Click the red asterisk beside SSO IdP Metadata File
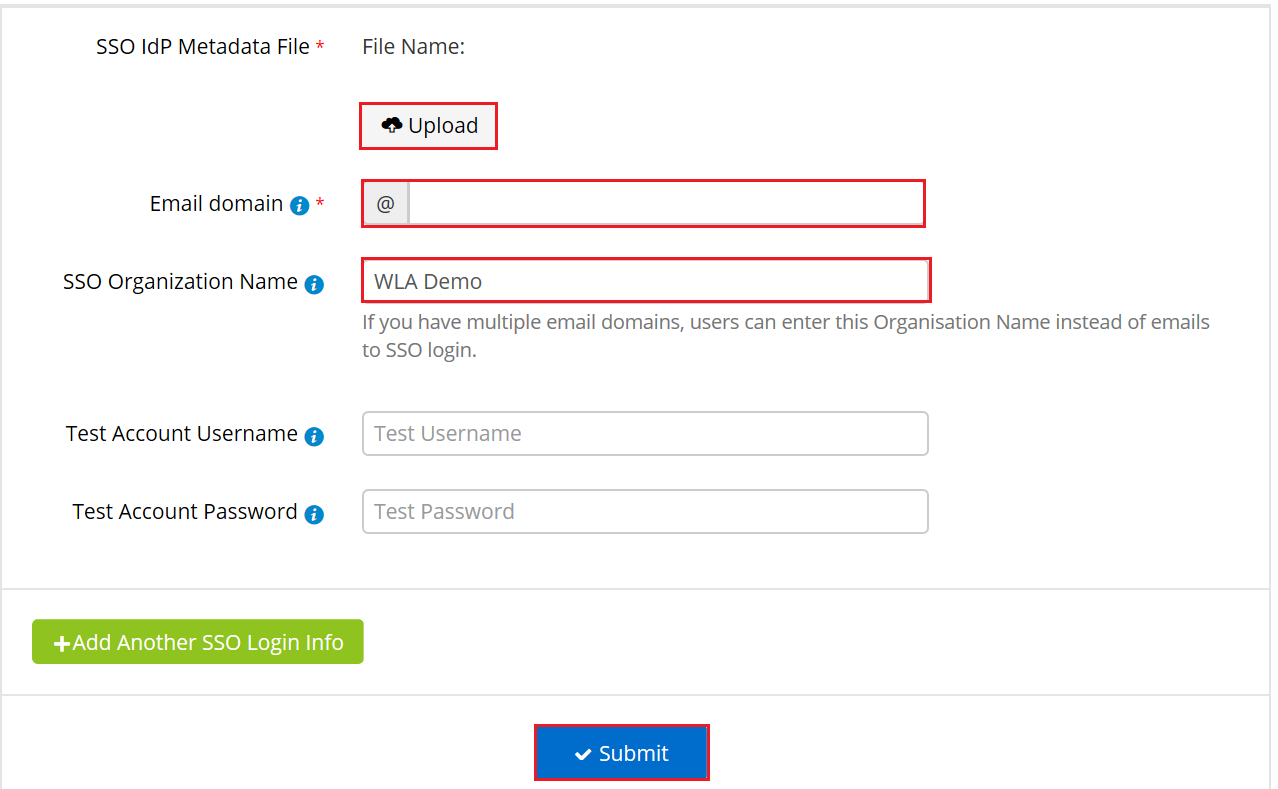This screenshot has height=789, width=1278. 320,44
